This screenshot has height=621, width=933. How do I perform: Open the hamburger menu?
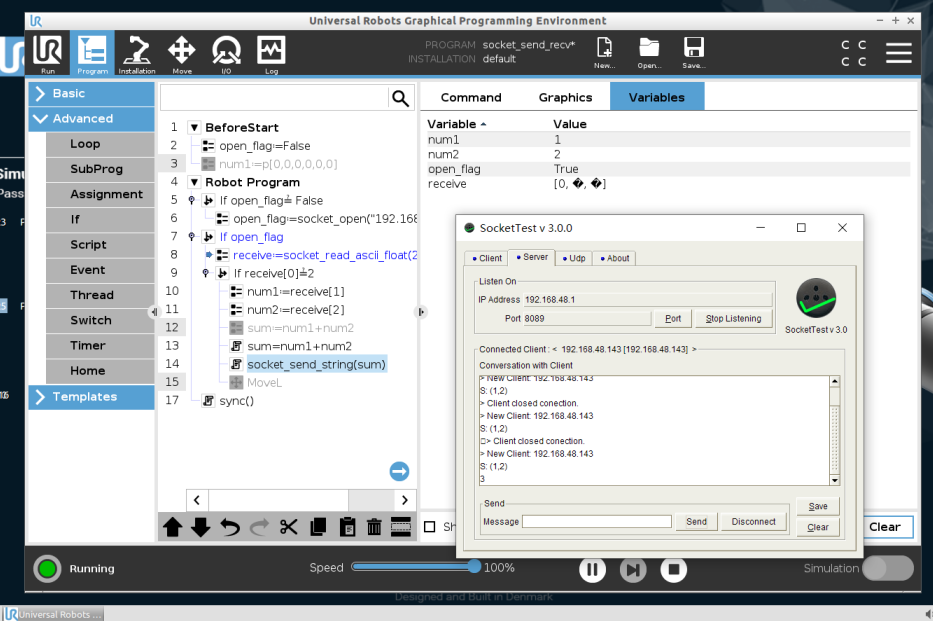(x=898, y=52)
